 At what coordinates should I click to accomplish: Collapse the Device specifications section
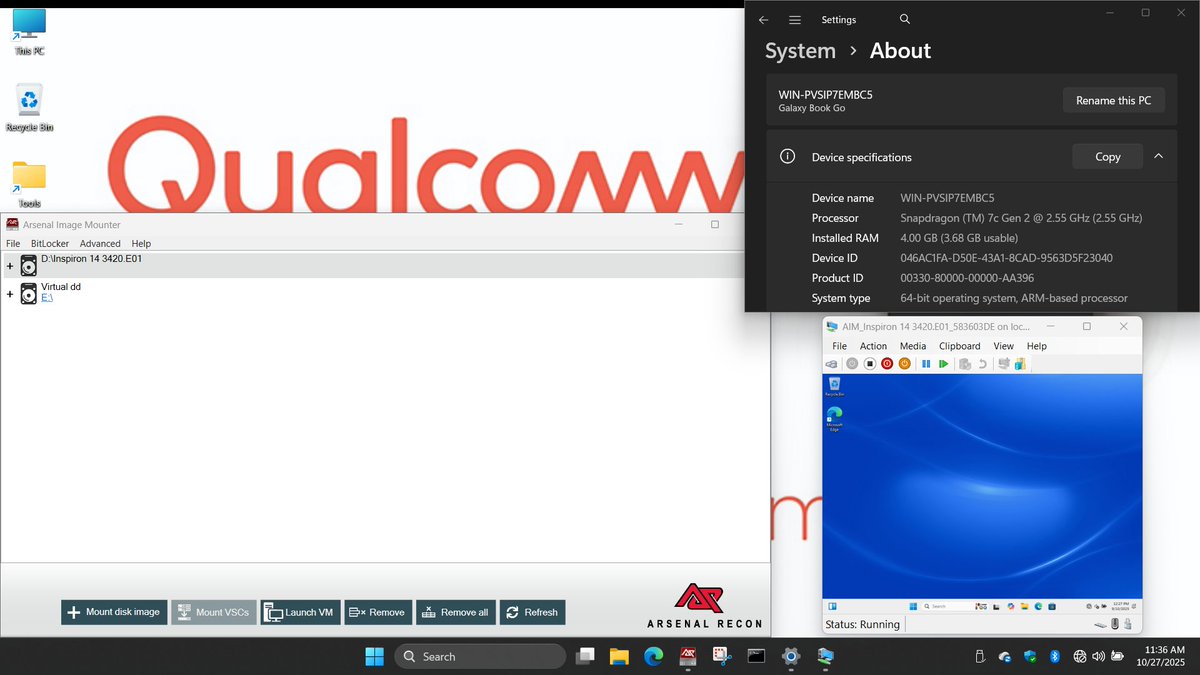coord(1158,156)
